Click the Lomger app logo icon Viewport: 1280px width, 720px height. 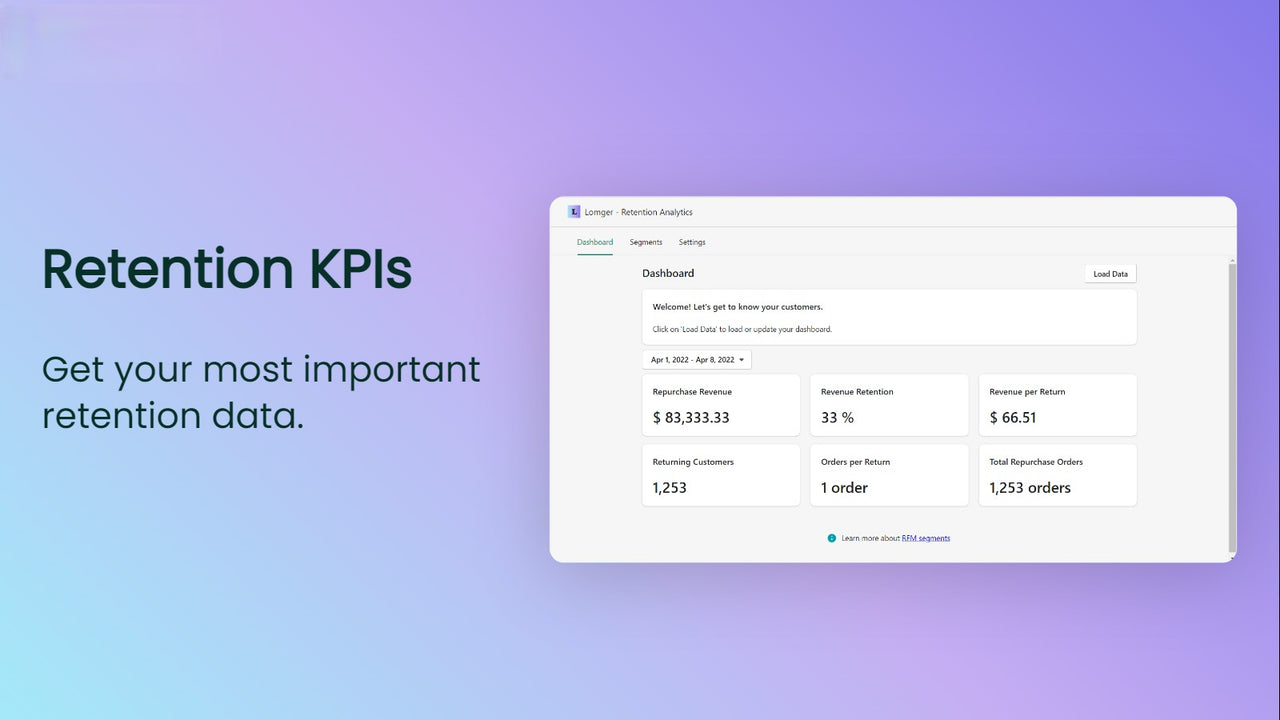pos(574,211)
